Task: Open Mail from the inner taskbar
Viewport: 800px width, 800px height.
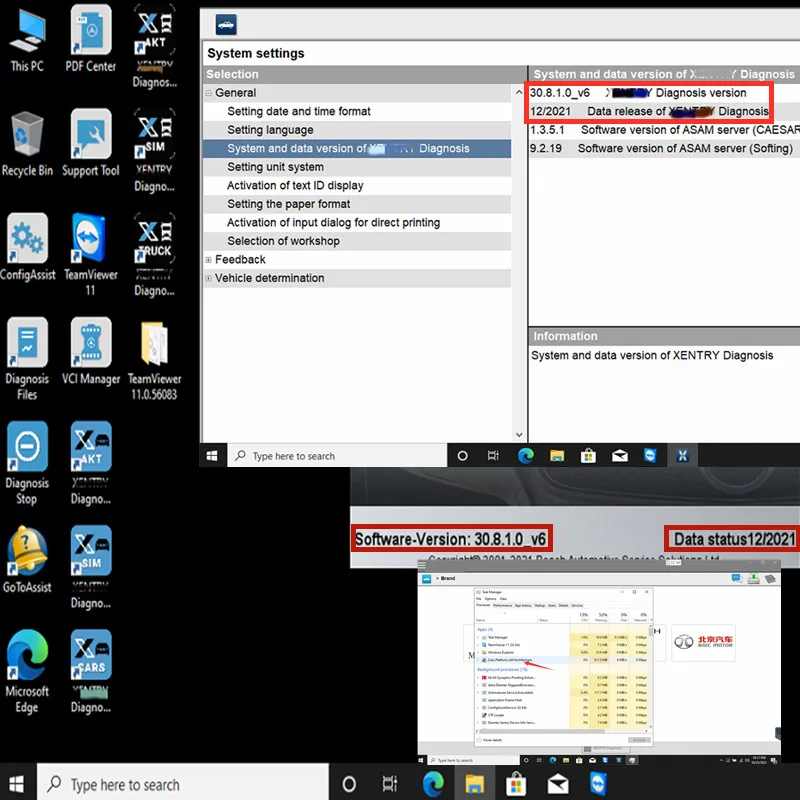Action: point(620,456)
